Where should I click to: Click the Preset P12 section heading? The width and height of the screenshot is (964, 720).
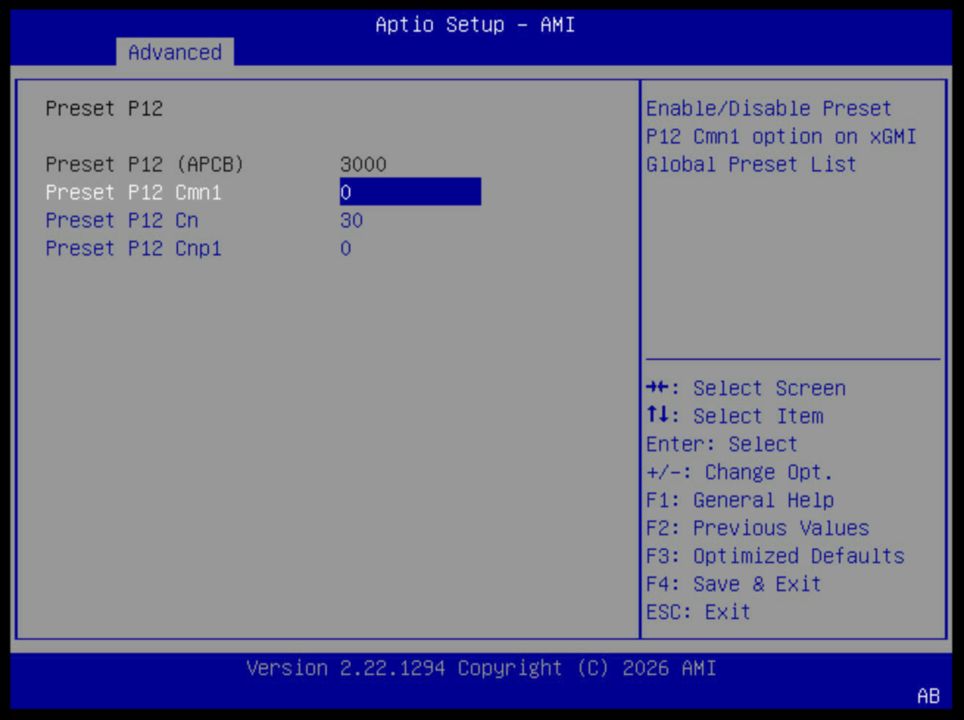[104, 108]
